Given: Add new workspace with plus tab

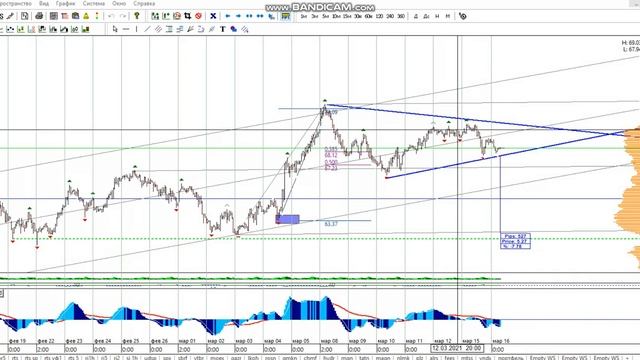Looking at the screenshot, I should 627,358.
